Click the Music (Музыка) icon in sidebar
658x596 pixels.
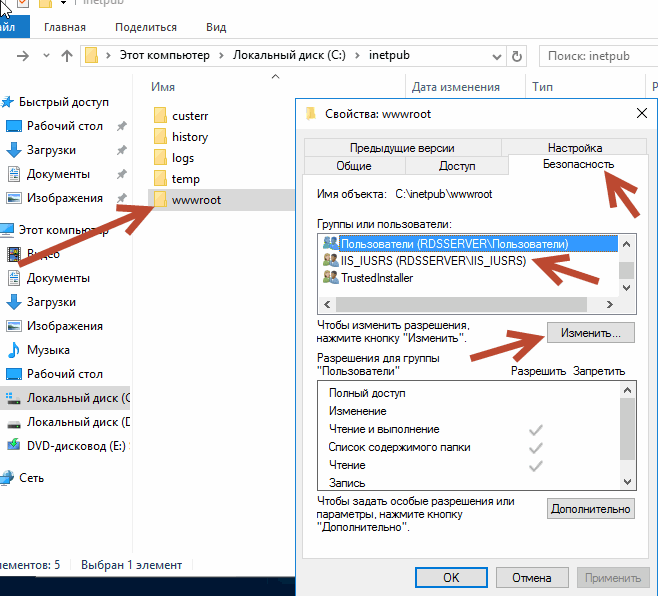click(14, 350)
